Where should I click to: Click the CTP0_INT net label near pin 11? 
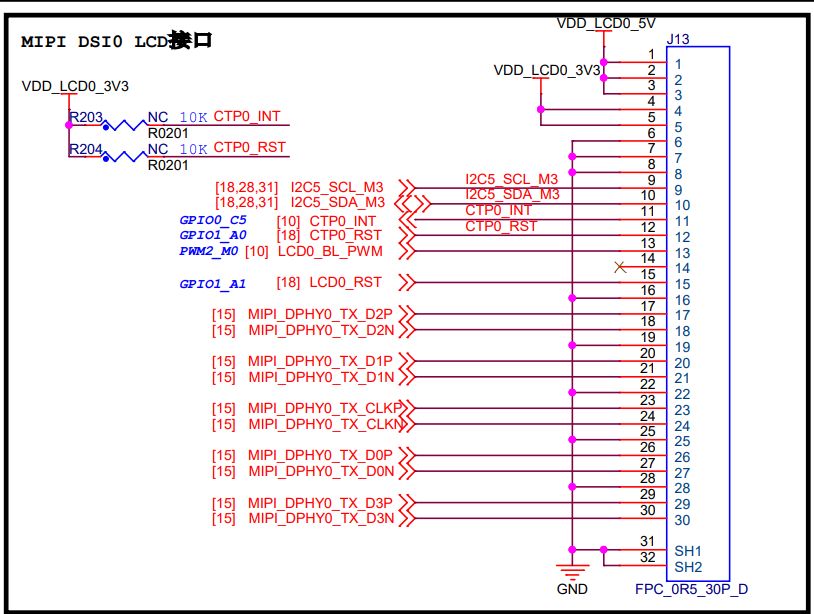tap(498, 210)
